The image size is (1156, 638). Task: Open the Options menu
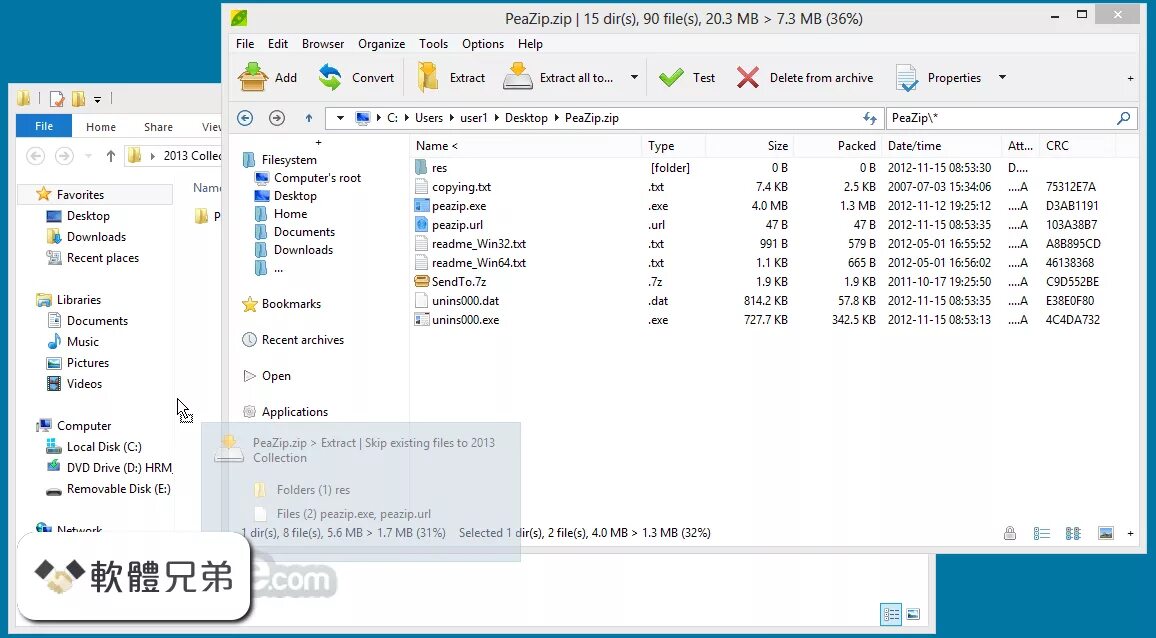click(x=483, y=44)
